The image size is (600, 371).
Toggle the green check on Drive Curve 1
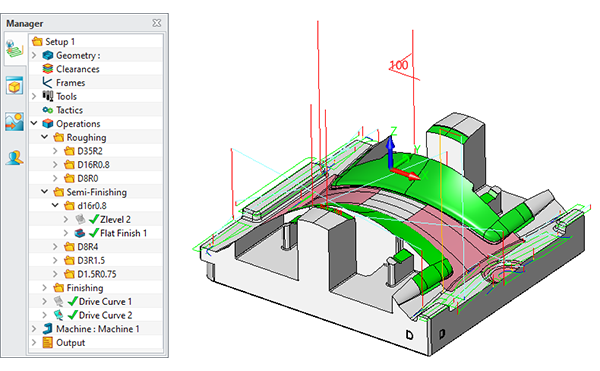(x=73, y=301)
